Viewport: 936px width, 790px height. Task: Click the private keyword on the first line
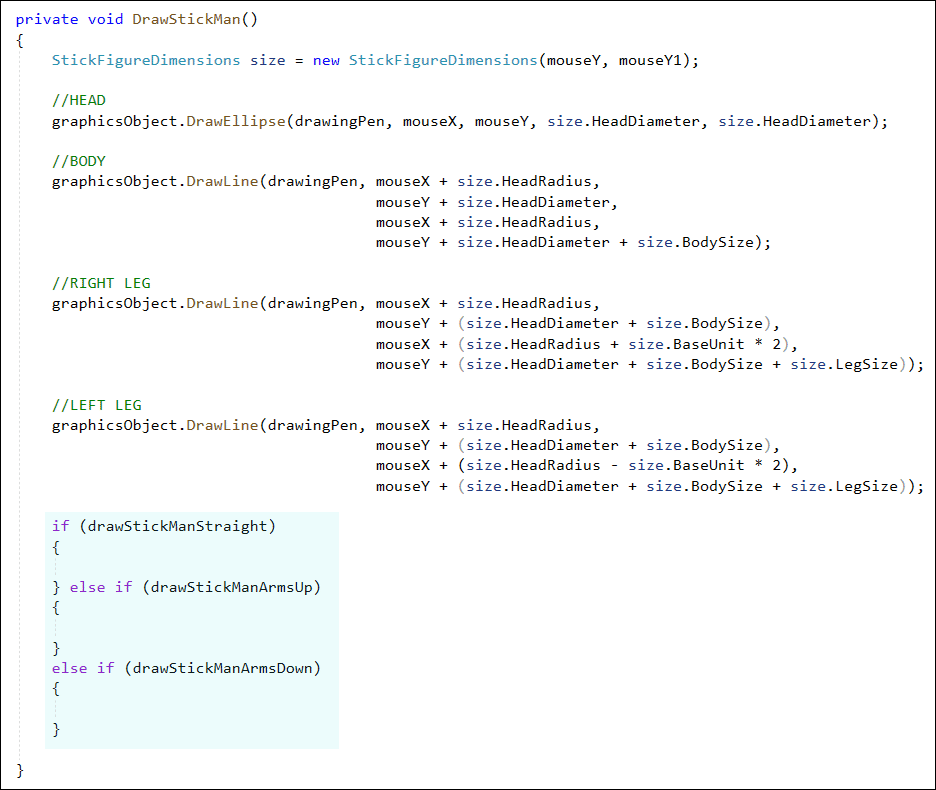pos(47,20)
